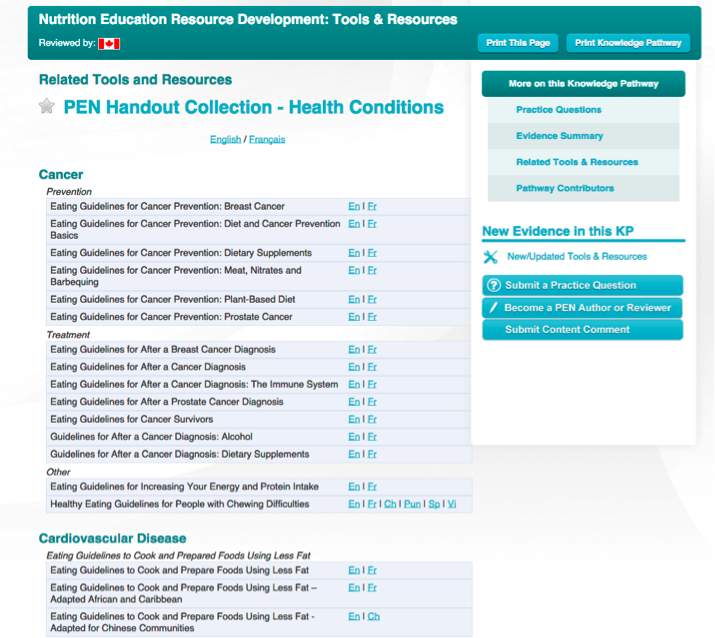The image size is (715, 638).
Task: Switch handout collection to Français
Action: point(267,140)
